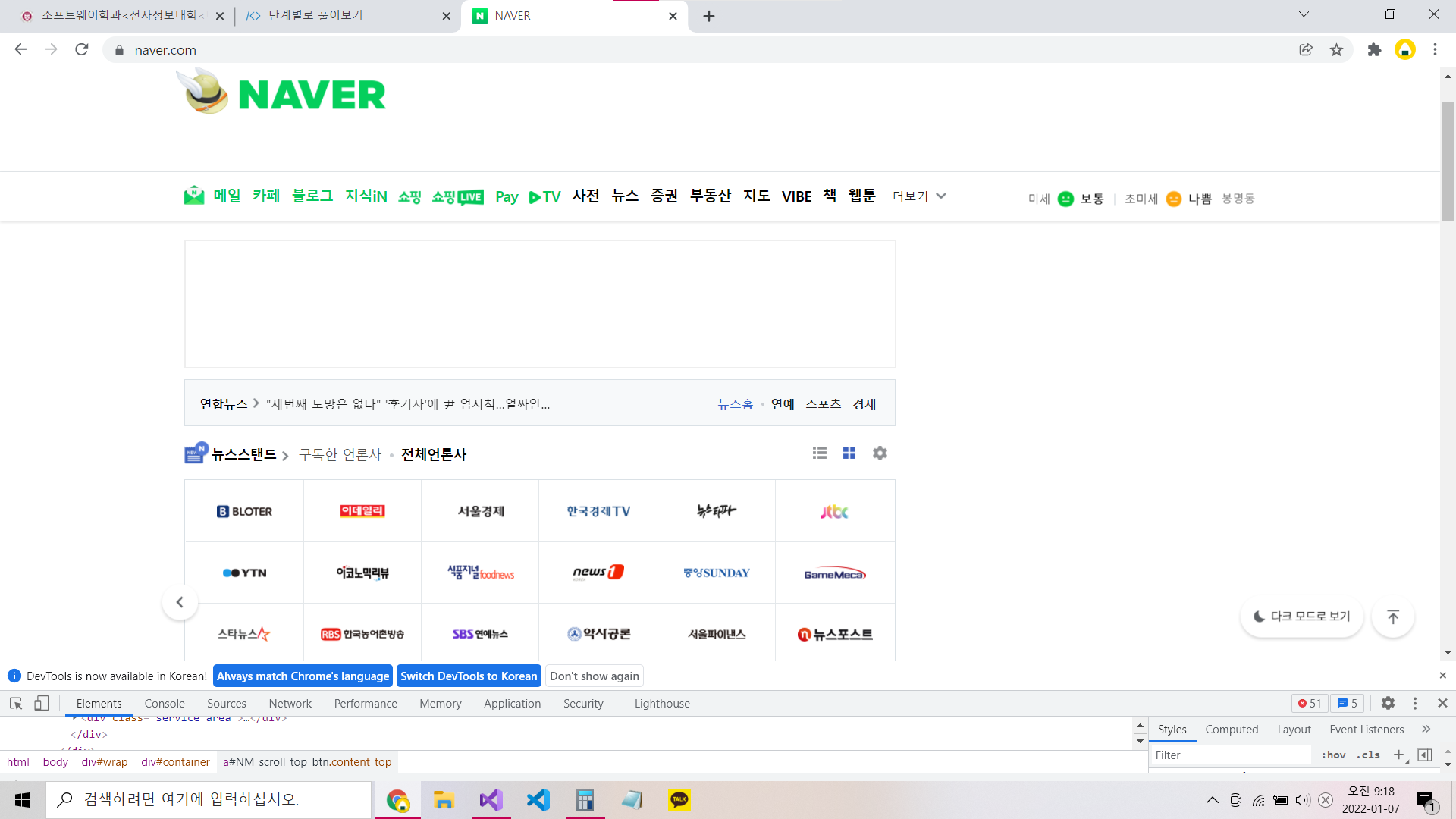
Task: Open the Network tab in DevTools
Action: (290, 703)
